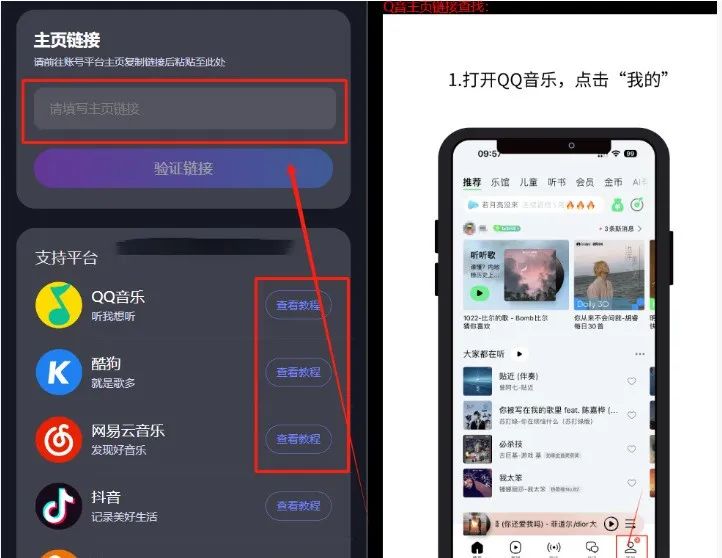Open 查看教程 for 网易云音乐
The height and width of the screenshot is (558, 722).
tap(298, 439)
